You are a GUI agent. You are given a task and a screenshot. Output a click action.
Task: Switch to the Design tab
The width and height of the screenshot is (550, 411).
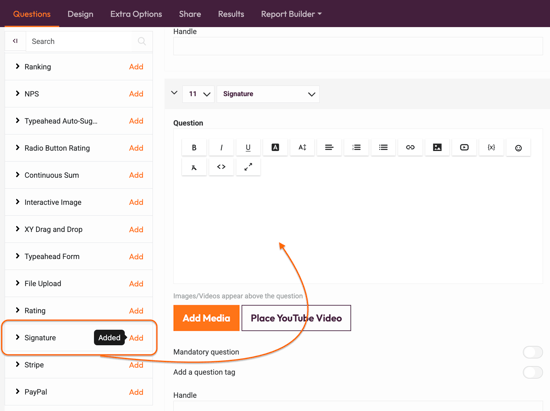tap(80, 14)
